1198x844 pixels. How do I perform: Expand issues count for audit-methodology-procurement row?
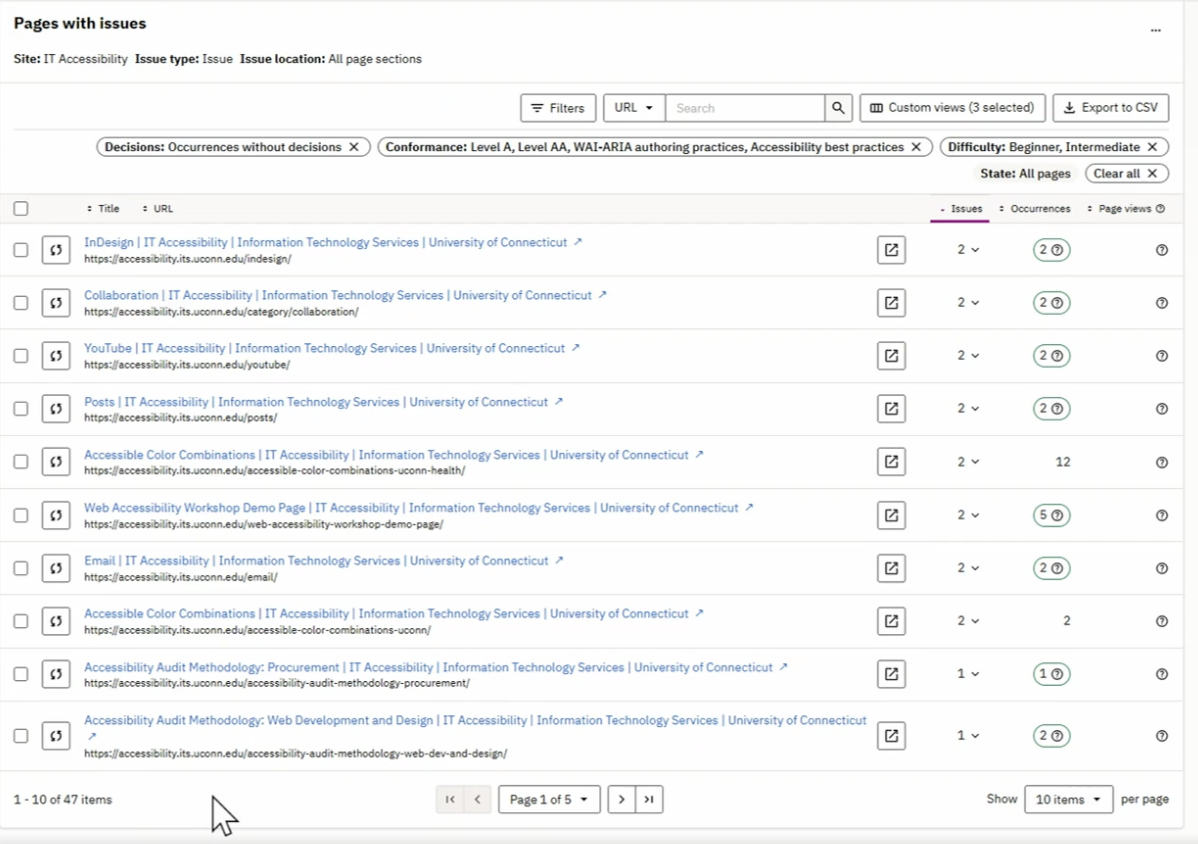click(x=968, y=674)
